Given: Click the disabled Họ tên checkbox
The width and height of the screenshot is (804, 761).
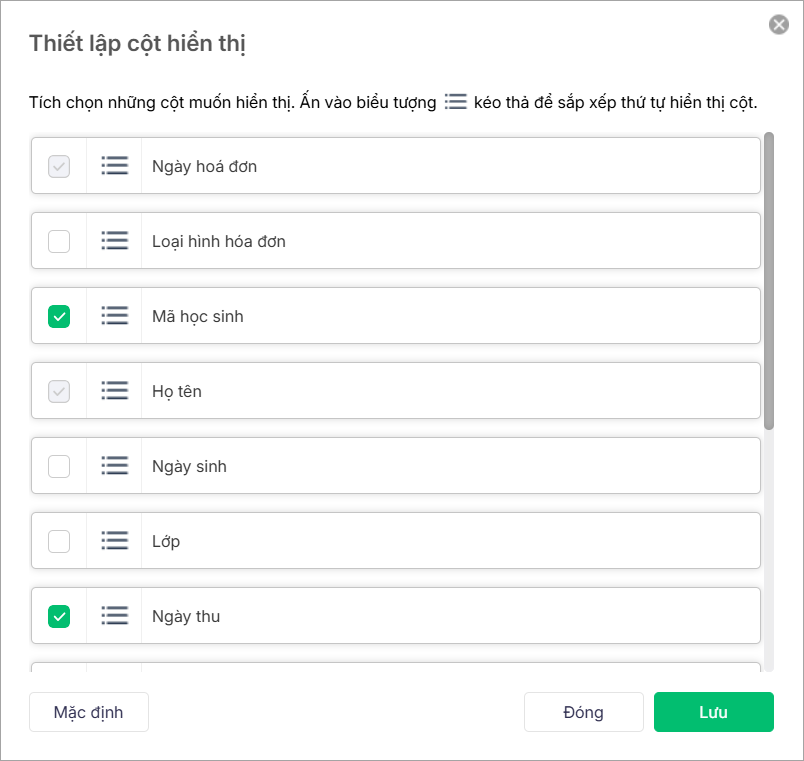Looking at the screenshot, I should pos(59,391).
